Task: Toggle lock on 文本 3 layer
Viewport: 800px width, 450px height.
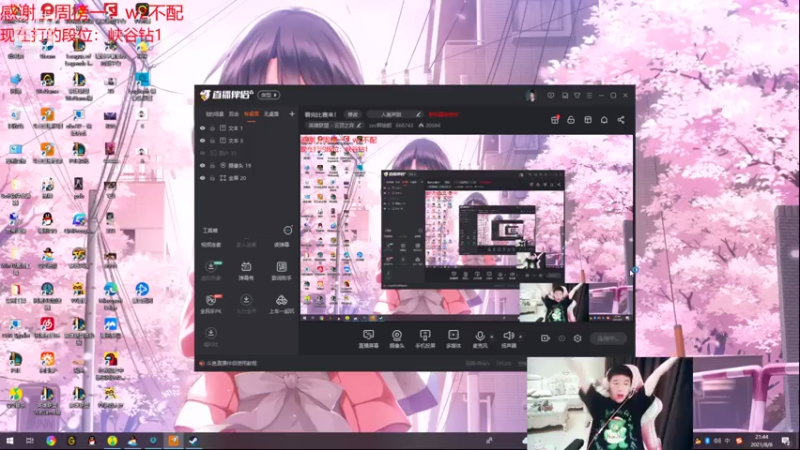Action: tap(212, 140)
